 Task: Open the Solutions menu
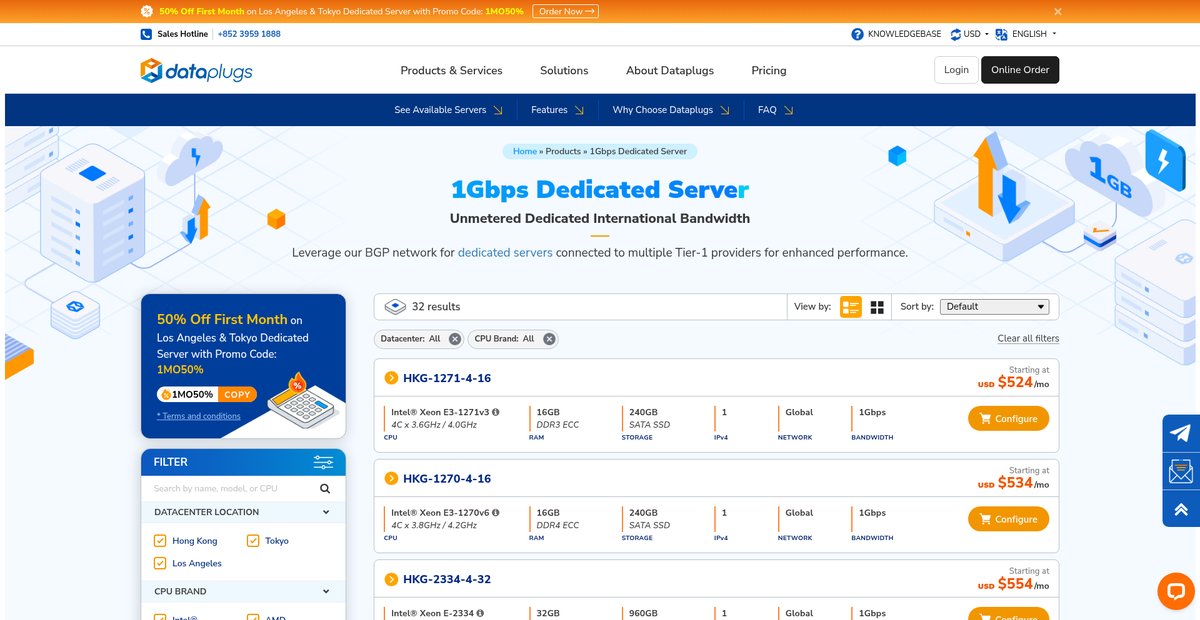point(564,71)
